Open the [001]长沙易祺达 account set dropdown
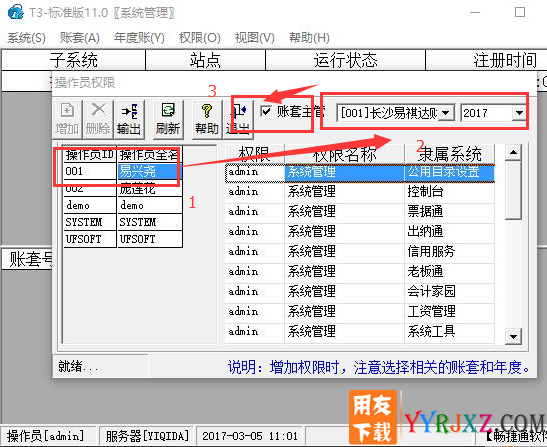Image resolution: width=547 pixels, height=447 pixels. 445,113
